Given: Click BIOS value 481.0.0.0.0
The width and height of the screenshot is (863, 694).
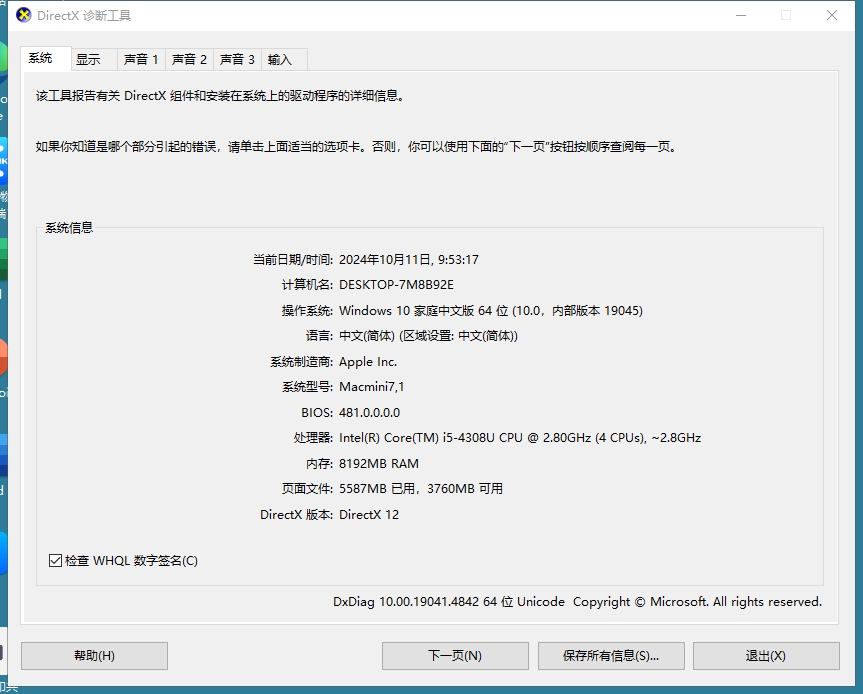Looking at the screenshot, I should coord(369,412).
